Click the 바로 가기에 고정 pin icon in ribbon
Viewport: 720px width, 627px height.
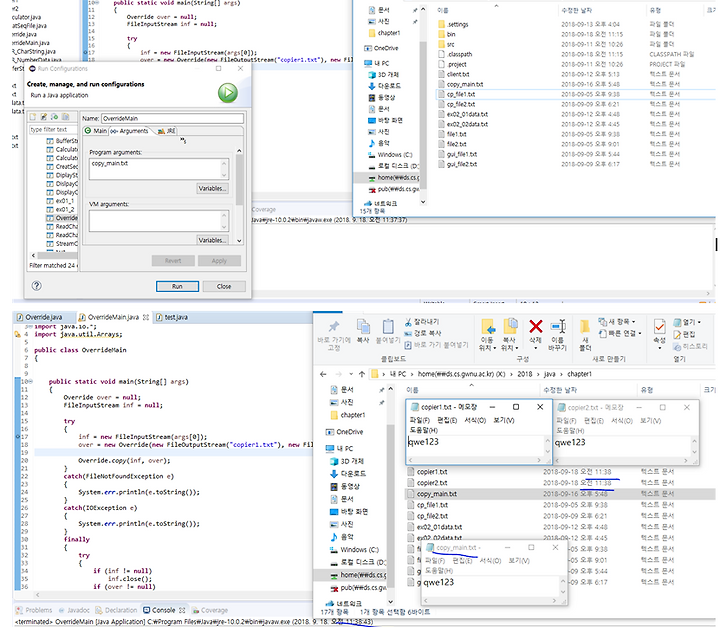[334, 327]
